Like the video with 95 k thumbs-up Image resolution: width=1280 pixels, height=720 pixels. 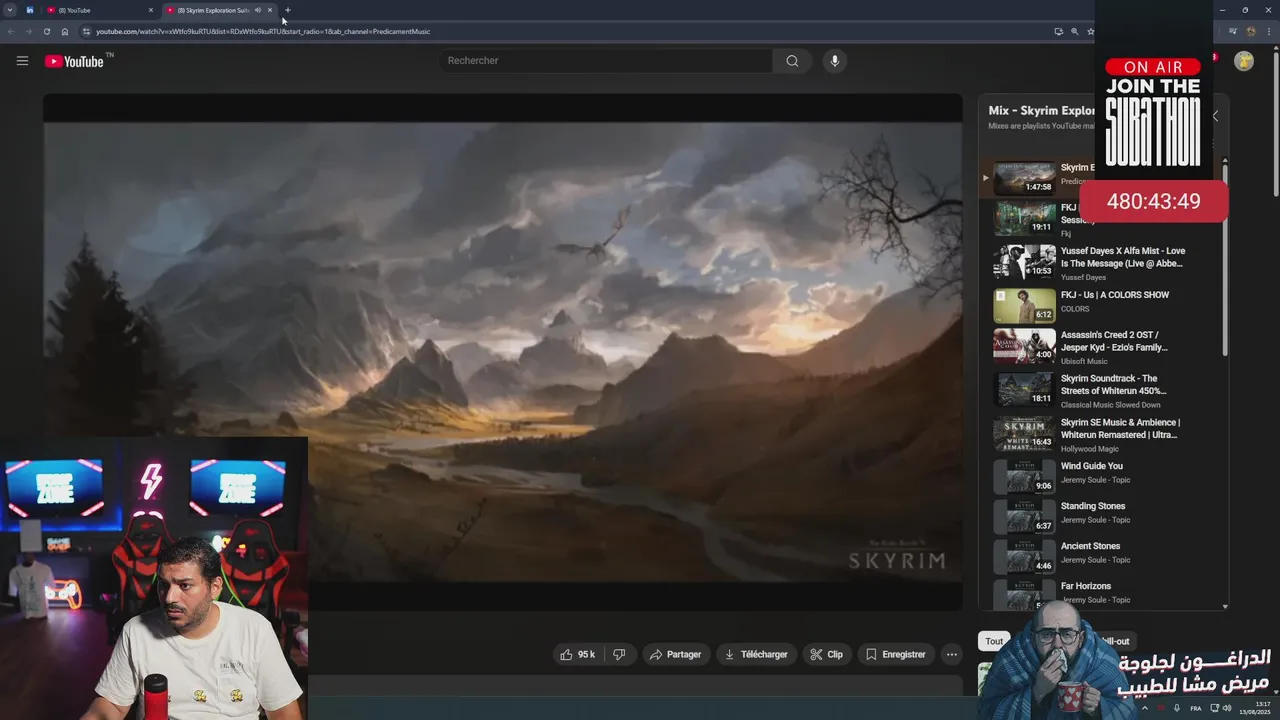coord(577,654)
